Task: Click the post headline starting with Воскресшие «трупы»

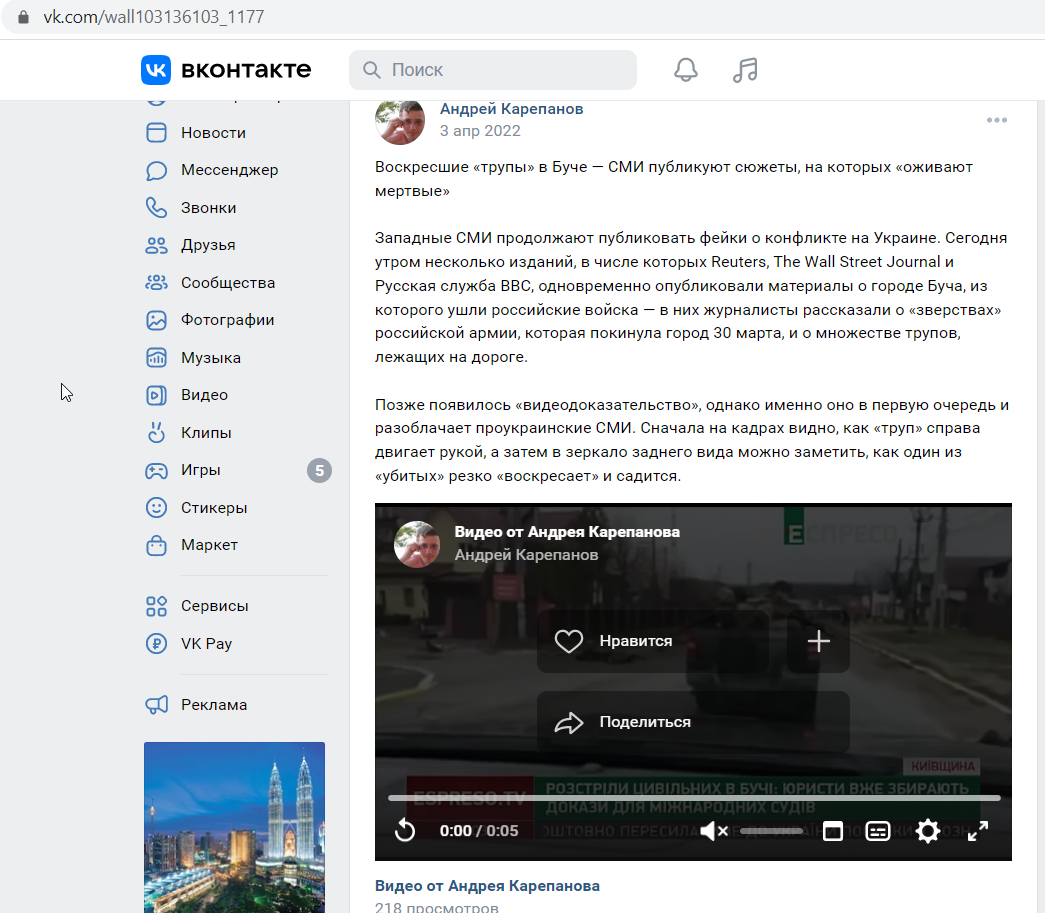Action: [674, 179]
